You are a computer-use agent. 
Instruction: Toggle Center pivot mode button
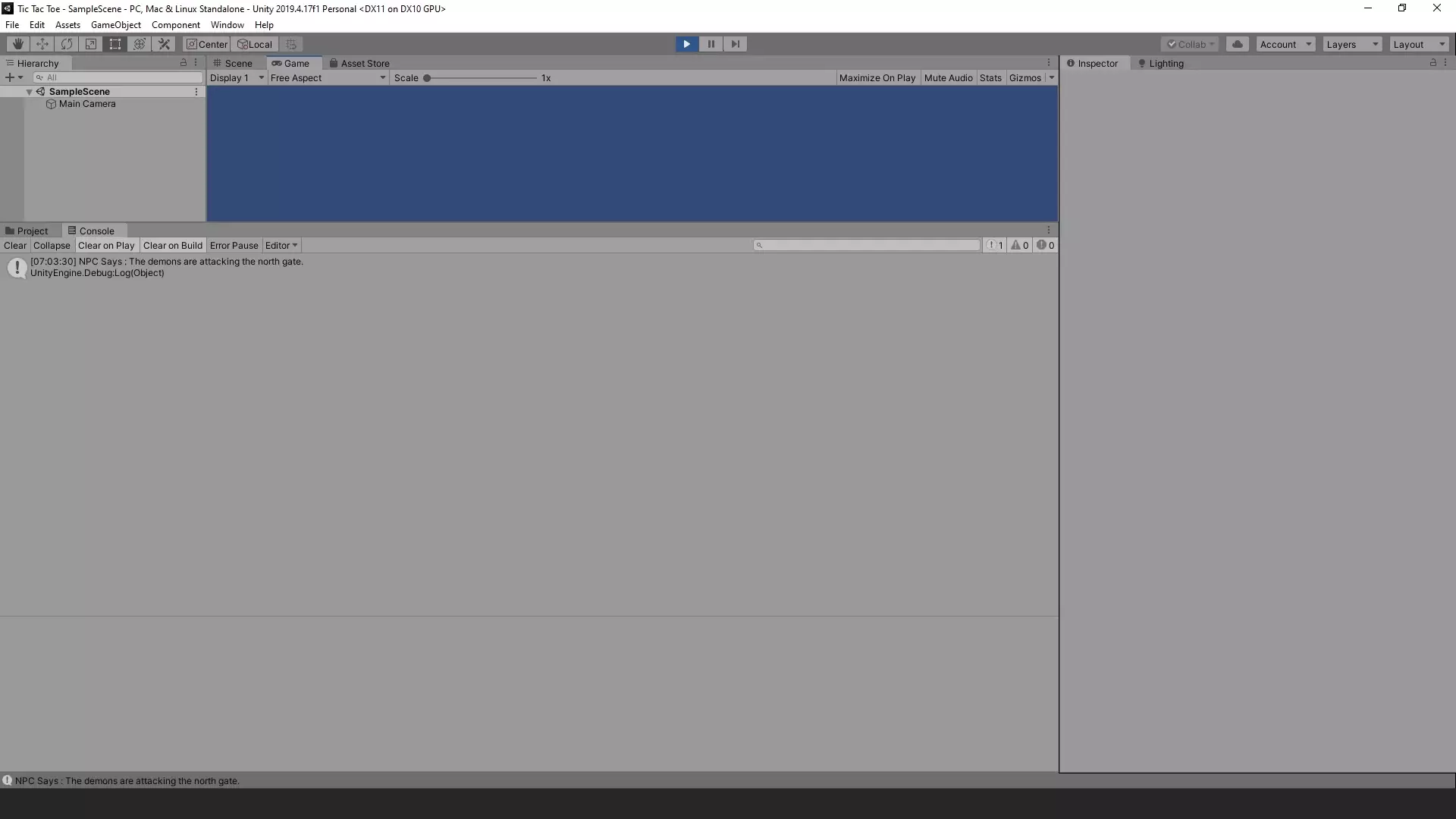pos(207,44)
